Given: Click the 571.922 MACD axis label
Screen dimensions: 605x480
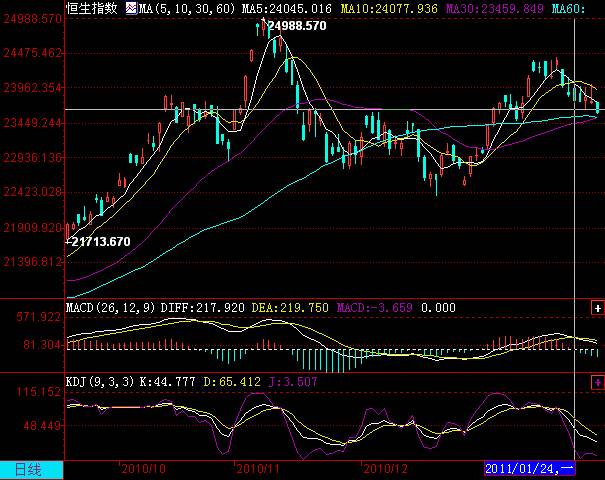Looking at the screenshot, I should pos(39,317).
